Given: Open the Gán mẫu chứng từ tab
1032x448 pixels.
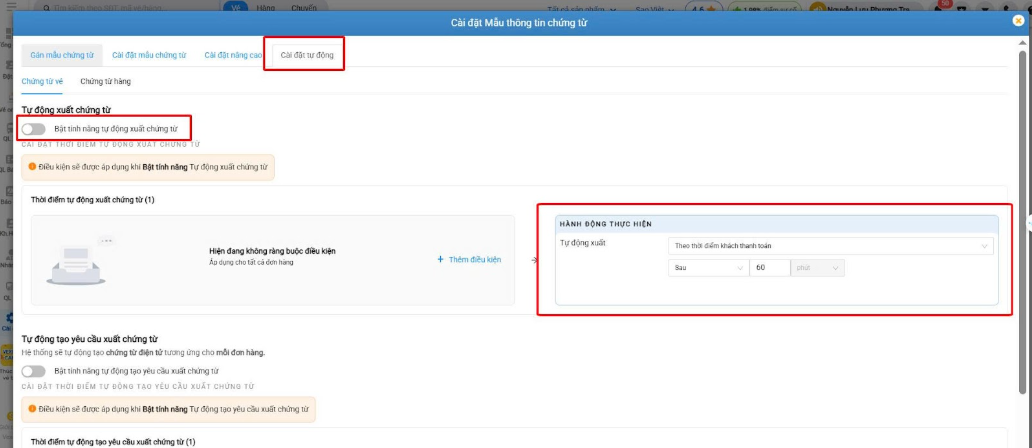Looking at the screenshot, I should [62, 55].
